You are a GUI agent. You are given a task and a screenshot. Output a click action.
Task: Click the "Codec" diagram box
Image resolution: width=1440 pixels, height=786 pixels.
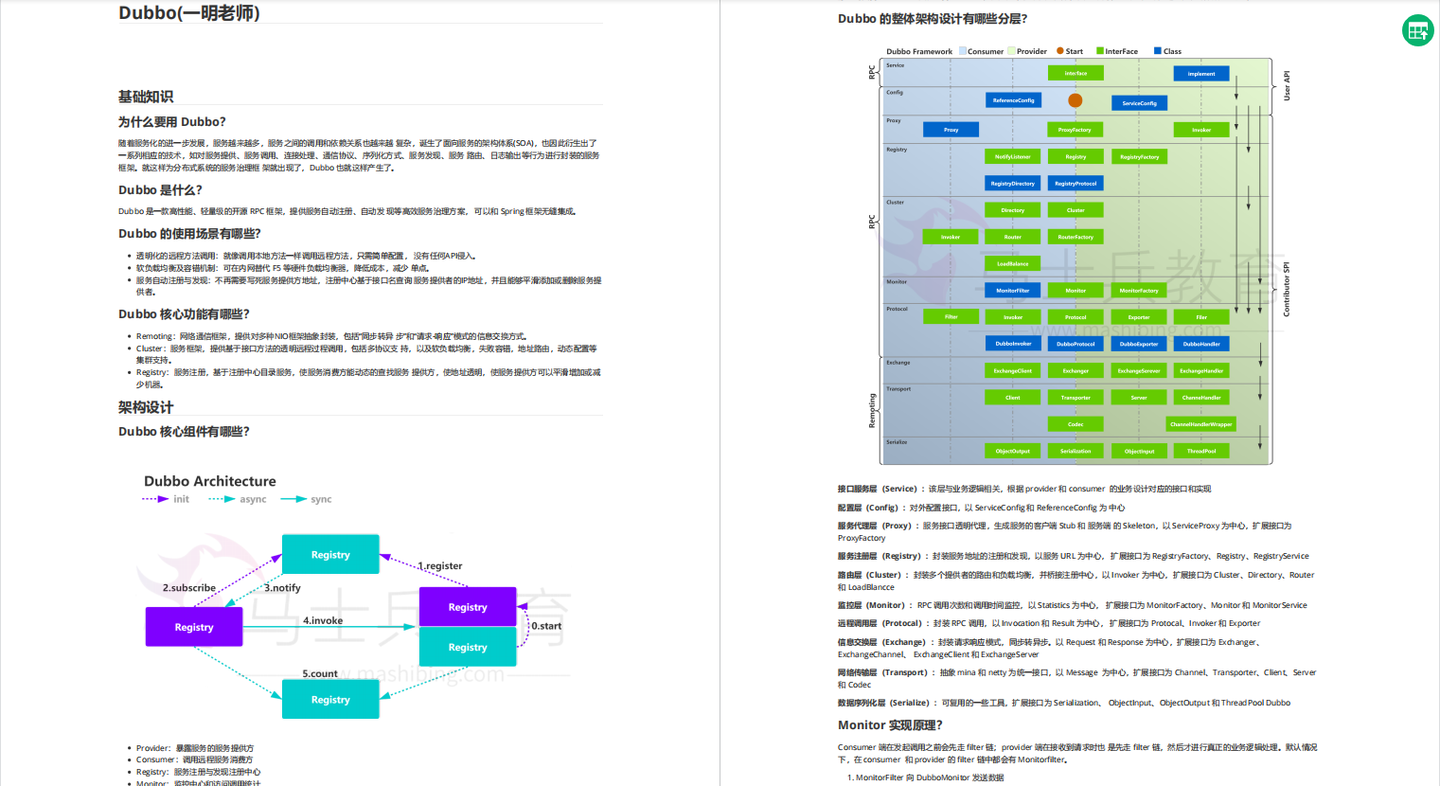coord(1075,424)
